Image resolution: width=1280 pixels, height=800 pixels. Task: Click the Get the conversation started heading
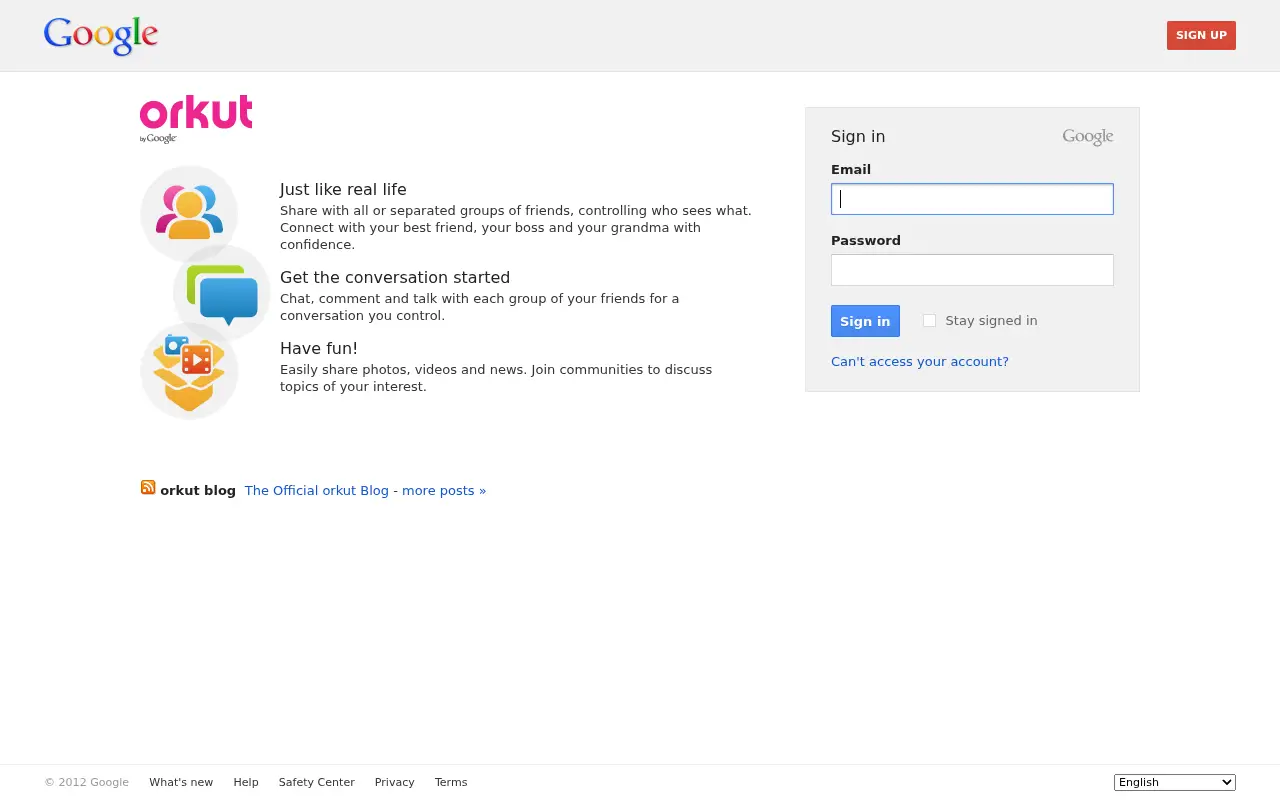click(395, 277)
